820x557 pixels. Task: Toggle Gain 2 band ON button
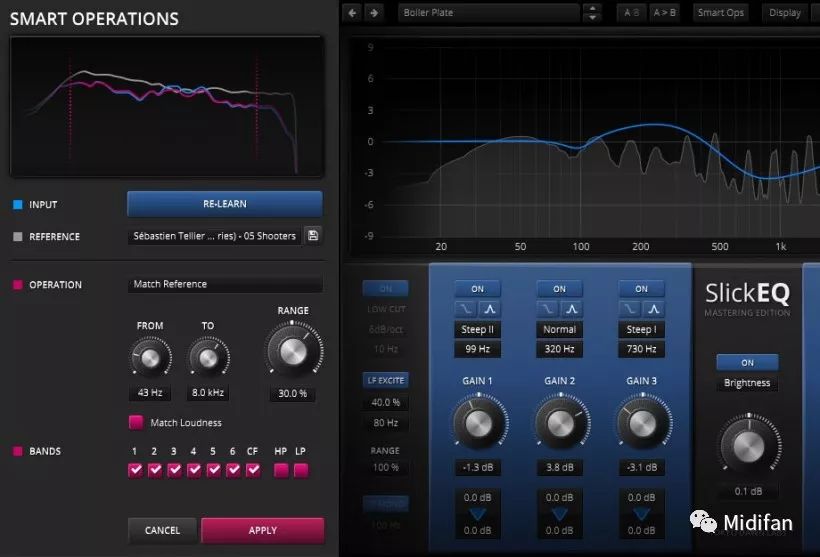[560, 289]
